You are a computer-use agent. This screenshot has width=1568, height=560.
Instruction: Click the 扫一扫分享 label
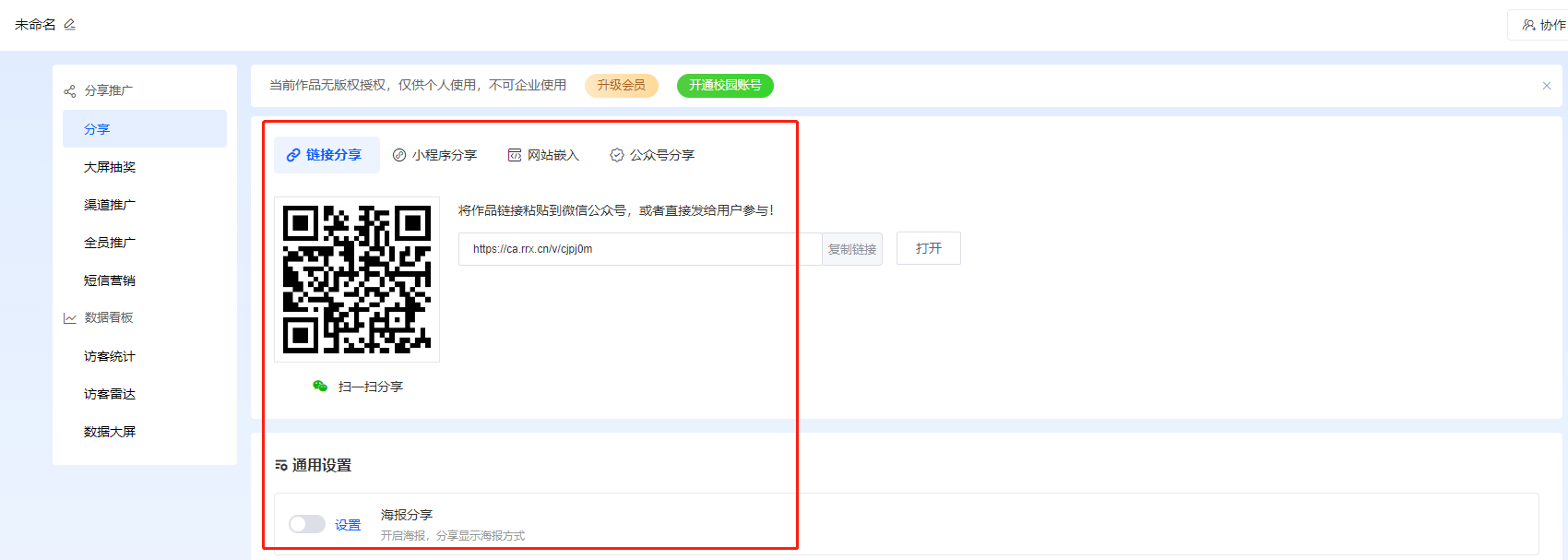click(371, 387)
